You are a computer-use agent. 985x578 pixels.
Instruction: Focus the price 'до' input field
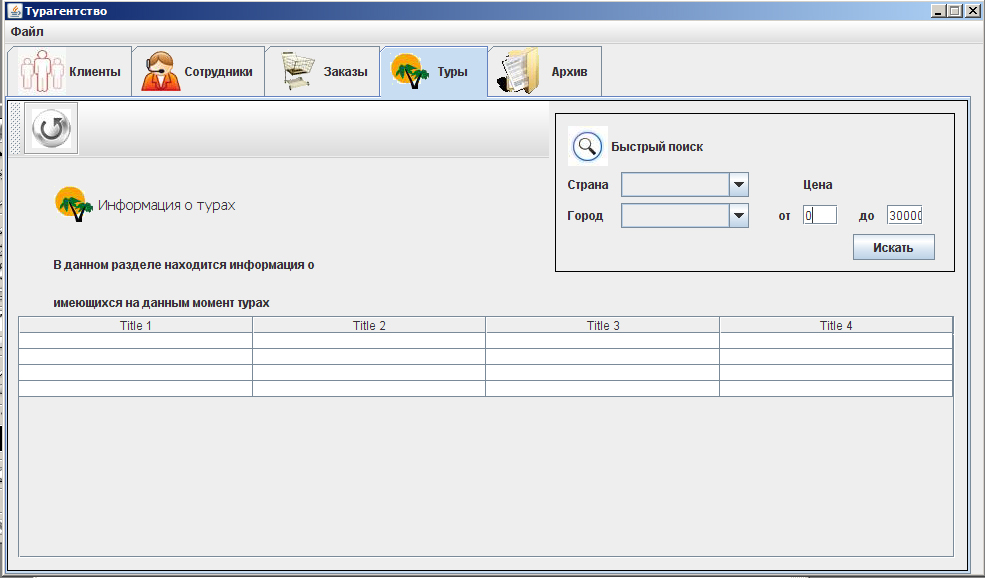click(x=905, y=215)
